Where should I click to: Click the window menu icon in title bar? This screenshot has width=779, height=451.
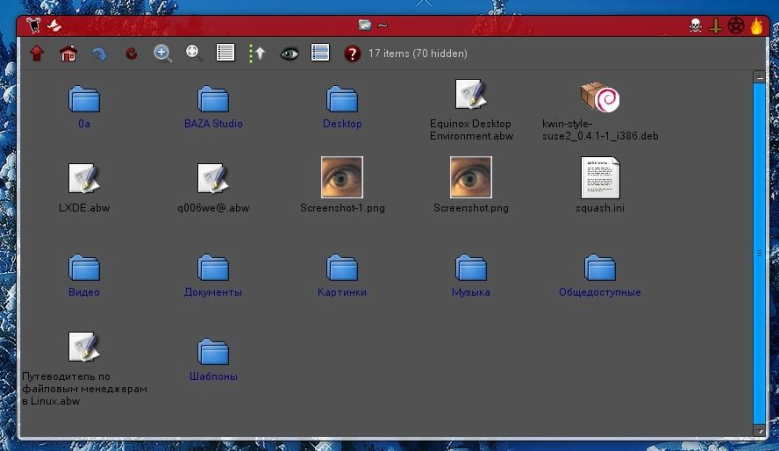coord(34,25)
